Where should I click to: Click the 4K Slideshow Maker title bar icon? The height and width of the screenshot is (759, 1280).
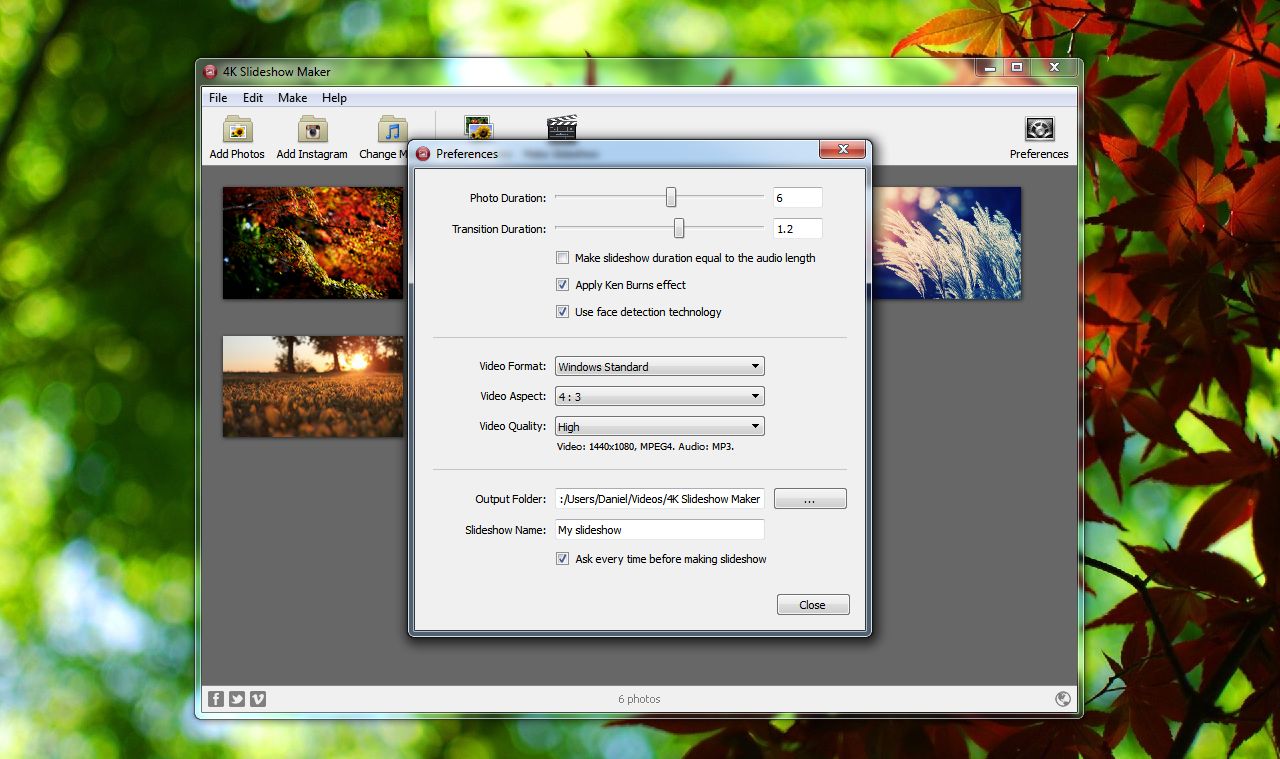[210, 71]
